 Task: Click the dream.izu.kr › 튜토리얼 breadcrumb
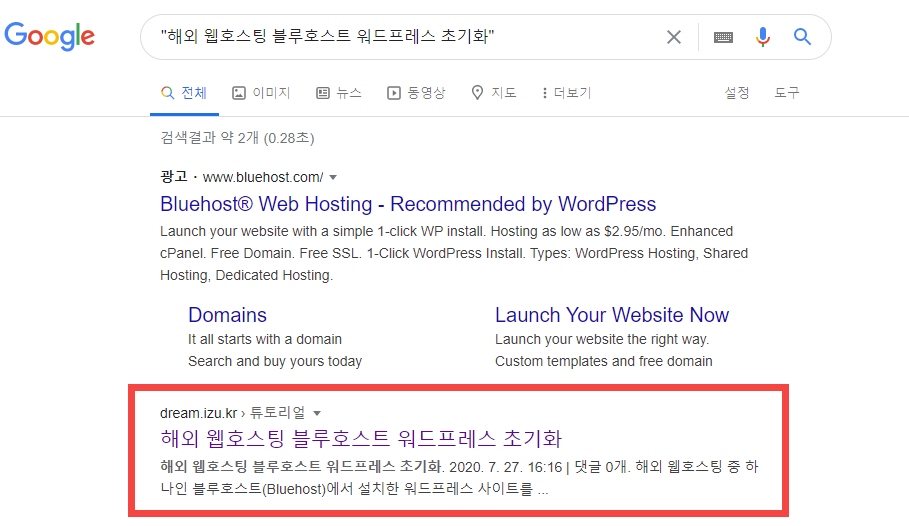232,413
